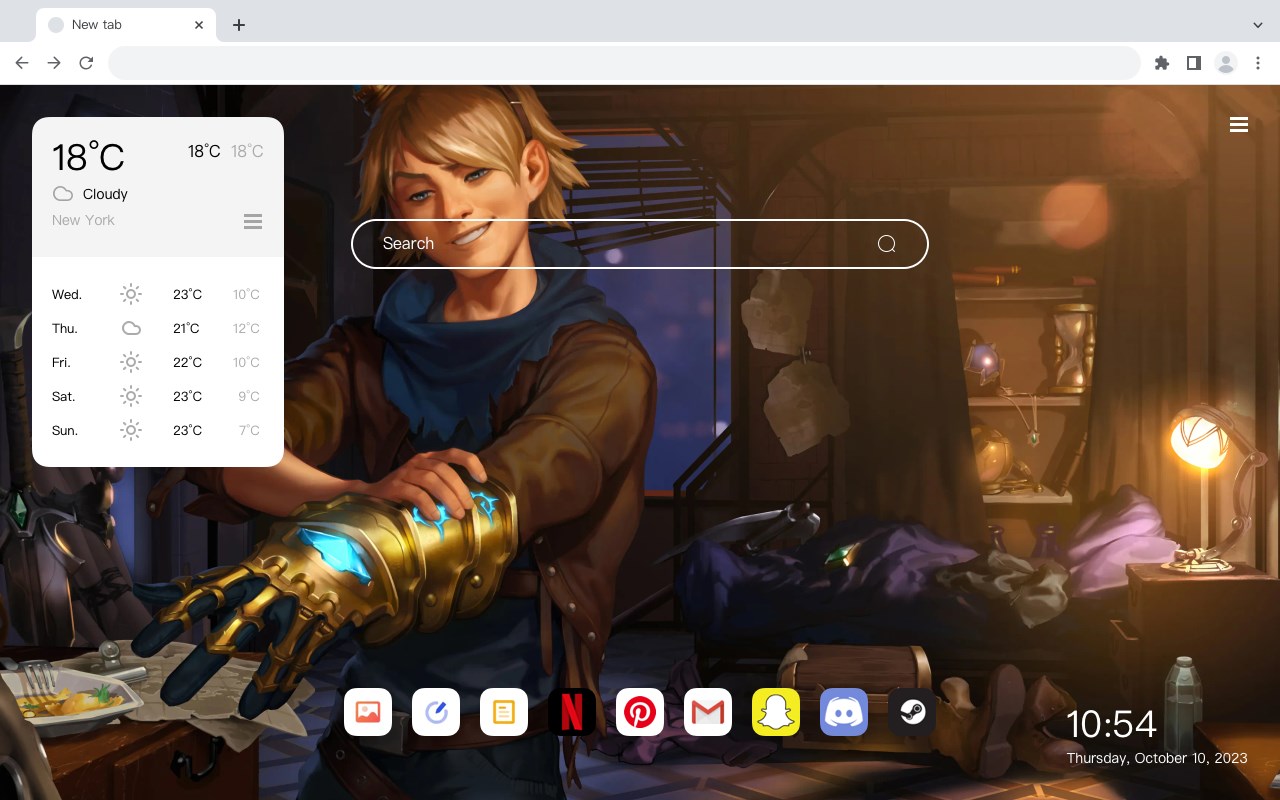
Task: Select the Sun. forecast day label
Action: [x=65, y=430]
